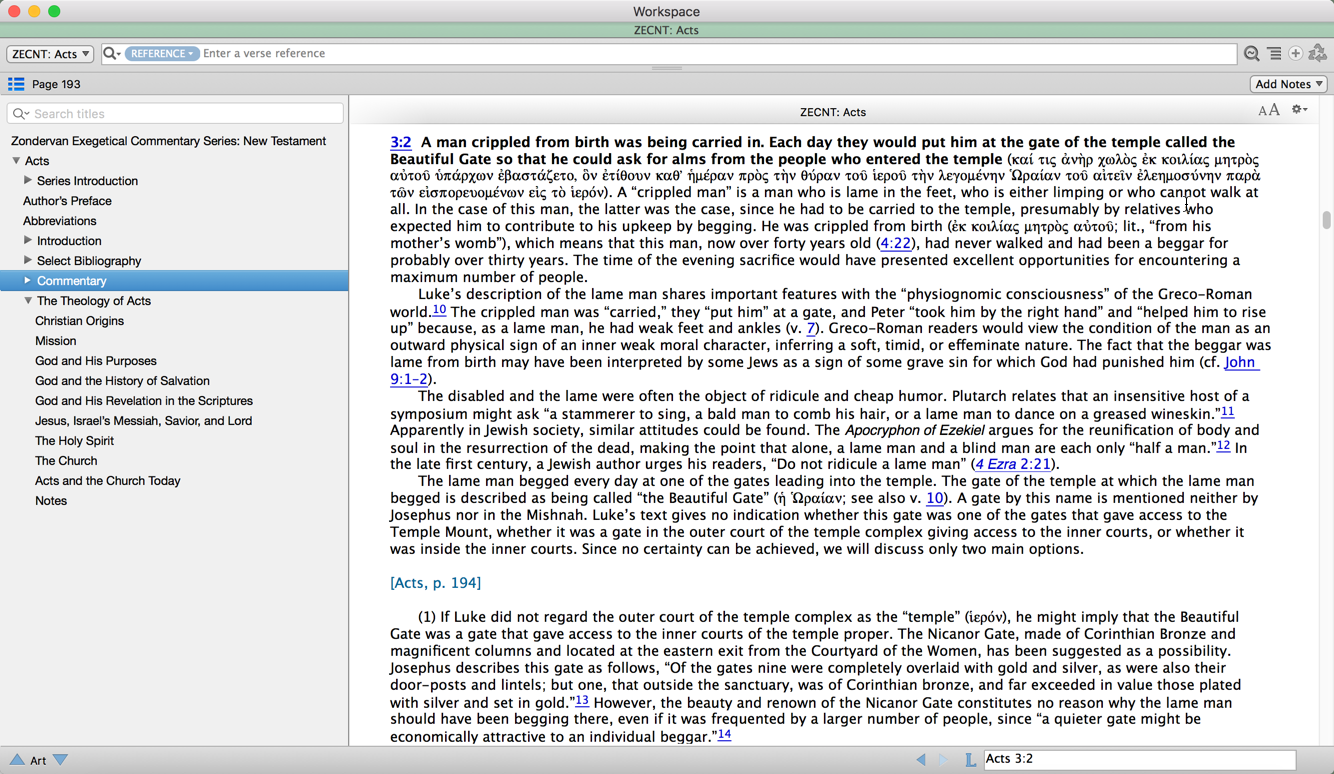Click the AA text size icon
Image resolution: width=1334 pixels, height=774 pixels.
pyautogui.click(x=1268, y=110)
